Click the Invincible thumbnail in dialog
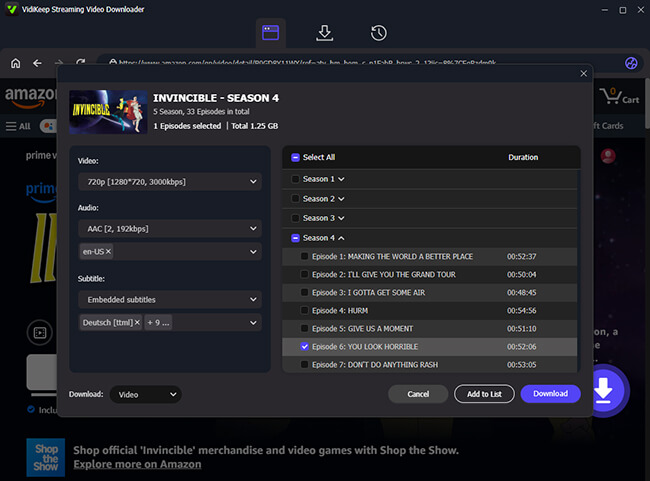The image size is (650, 481). (108, 112)
